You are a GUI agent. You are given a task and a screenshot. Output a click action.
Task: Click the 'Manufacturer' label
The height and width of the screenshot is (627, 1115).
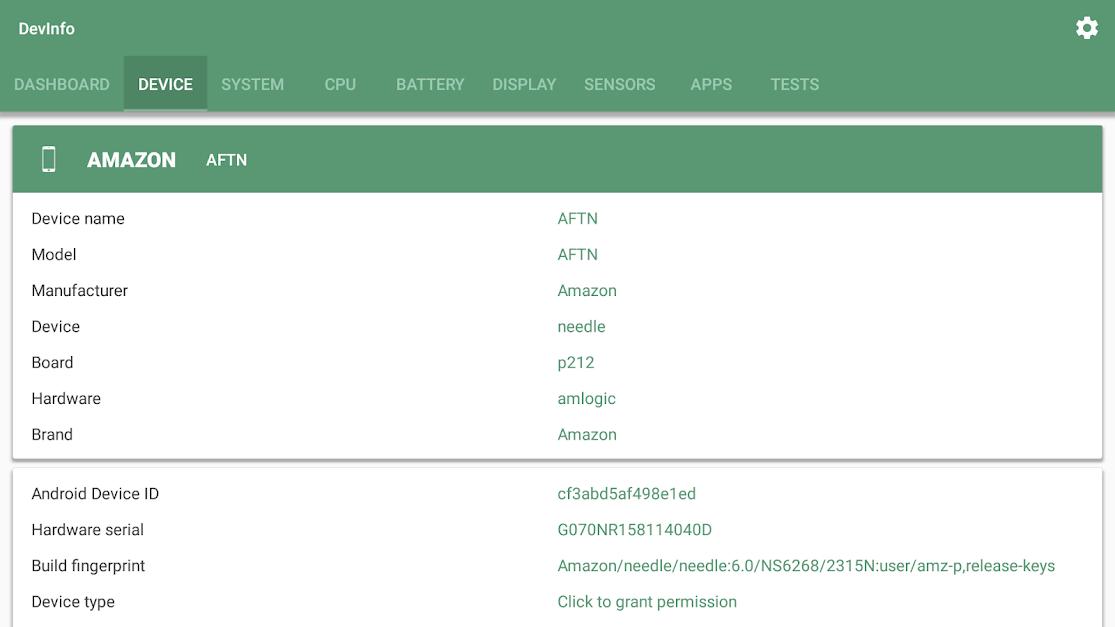pyautogui.click(x=80, y=291)
